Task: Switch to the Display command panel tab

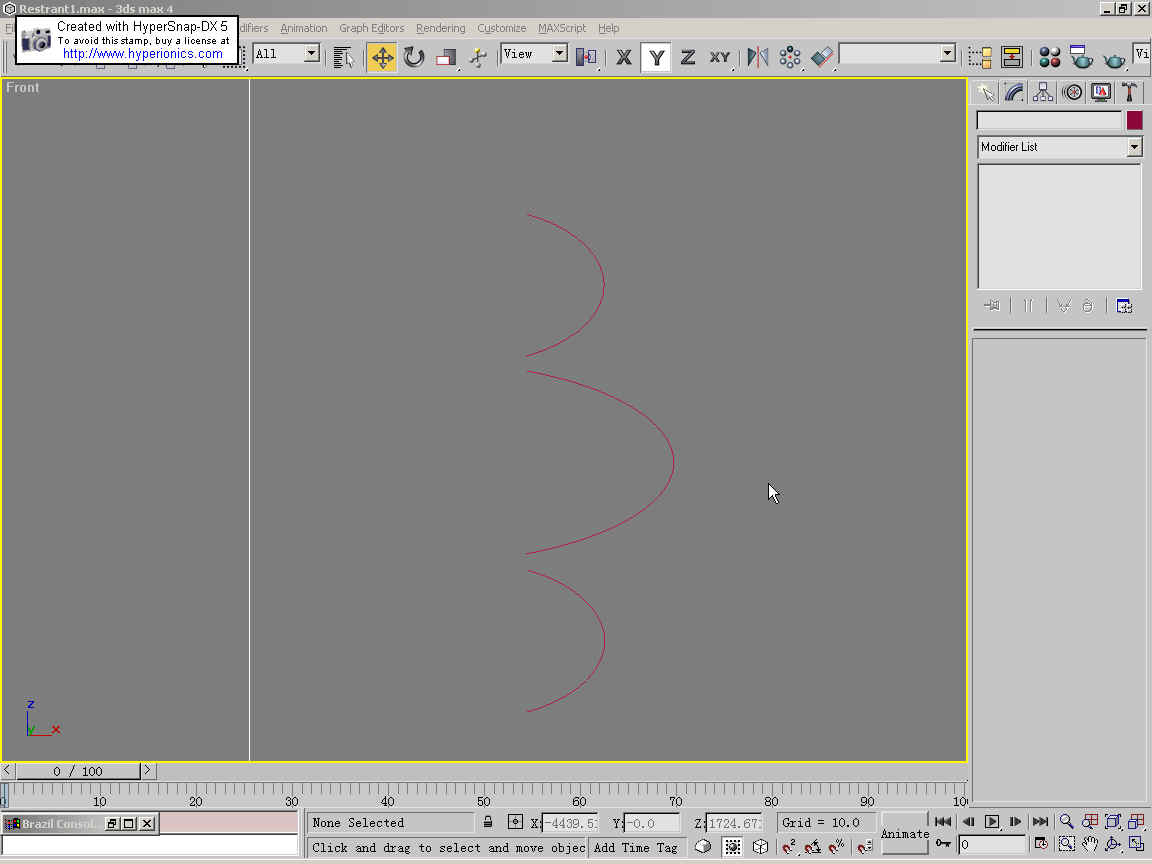Action: 1101,93
